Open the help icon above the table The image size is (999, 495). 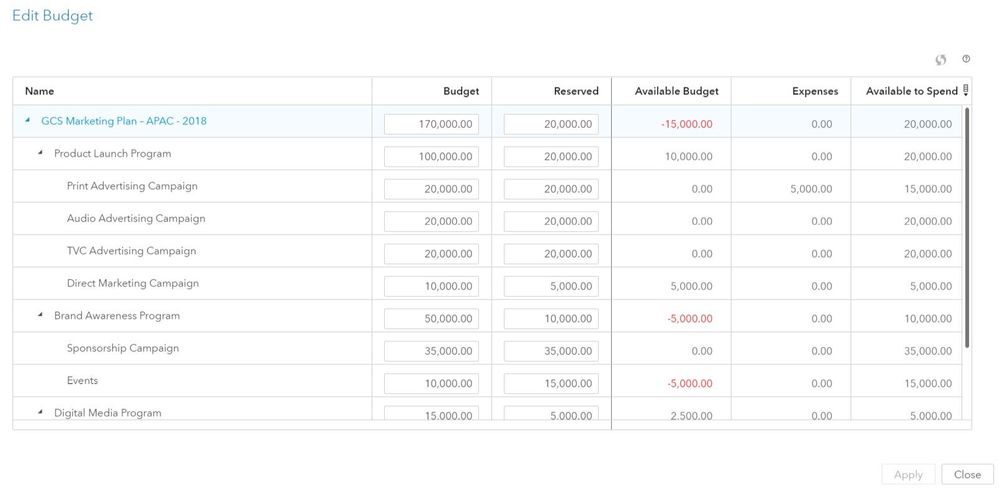(966, 59)
